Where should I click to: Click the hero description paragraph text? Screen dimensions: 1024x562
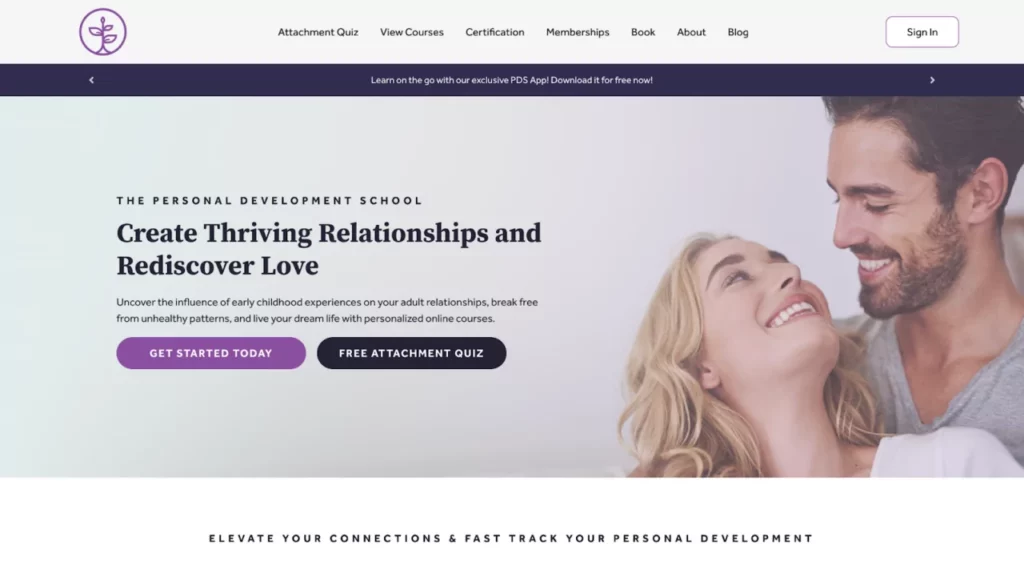coord(327,310)
